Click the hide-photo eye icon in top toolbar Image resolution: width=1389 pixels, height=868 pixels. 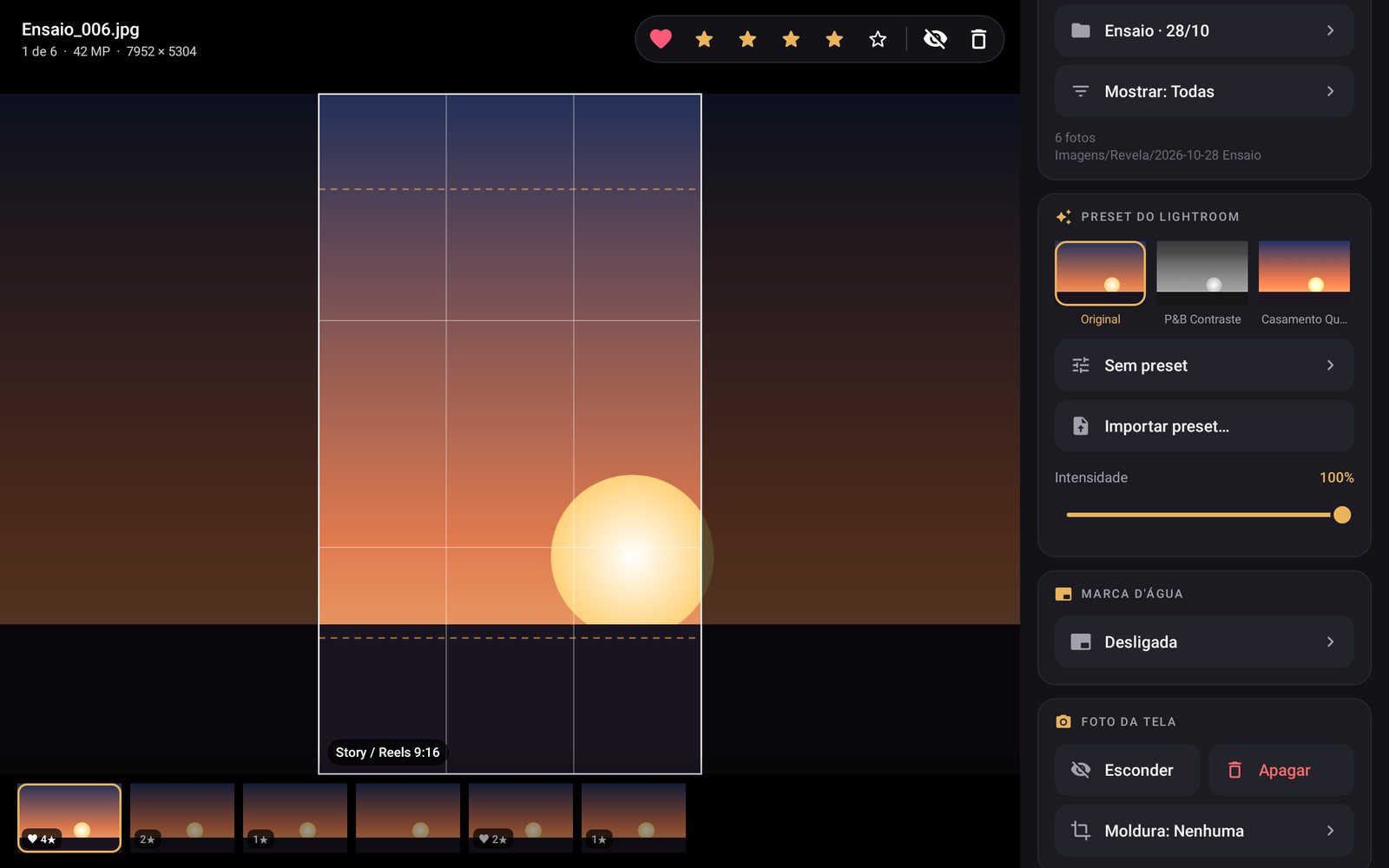pos(935,39)
